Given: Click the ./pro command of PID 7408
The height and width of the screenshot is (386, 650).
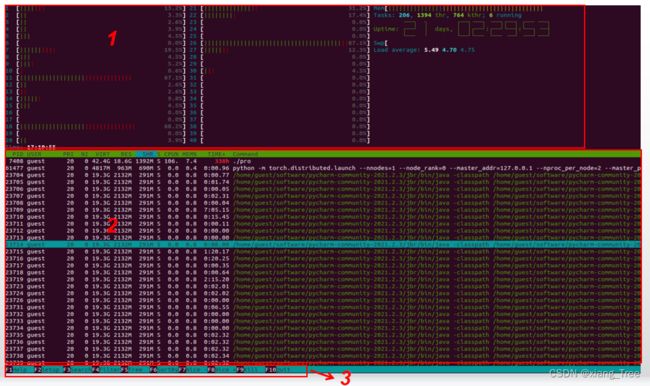Looking at the screenshot, I should pyautogui.click(x=242, y=161).
